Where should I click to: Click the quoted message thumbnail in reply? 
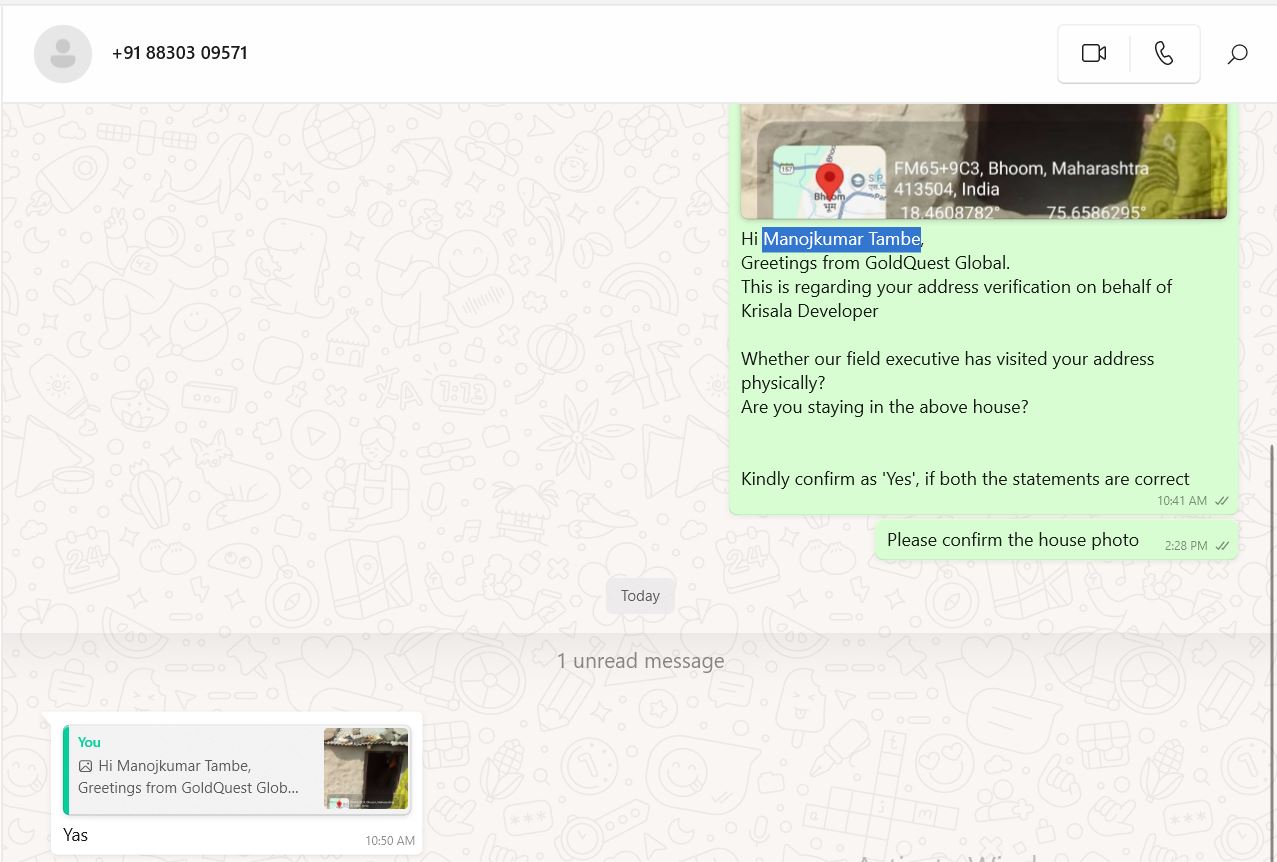pyautogui.click(x=366, y=768)
